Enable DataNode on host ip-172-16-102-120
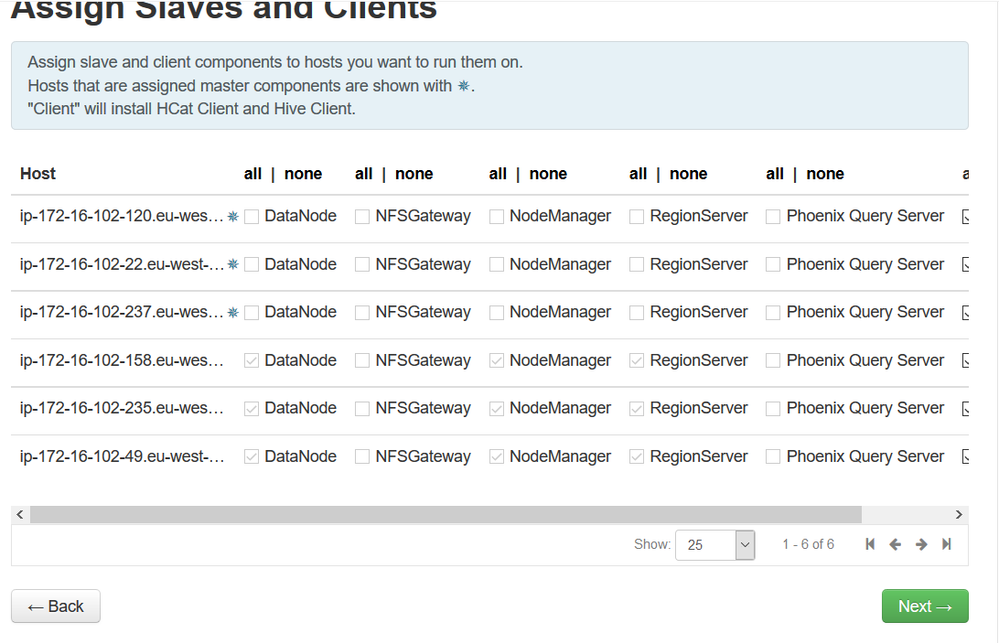Image resolution: width=999 pixels, height=643 pixels. (252, 216)
